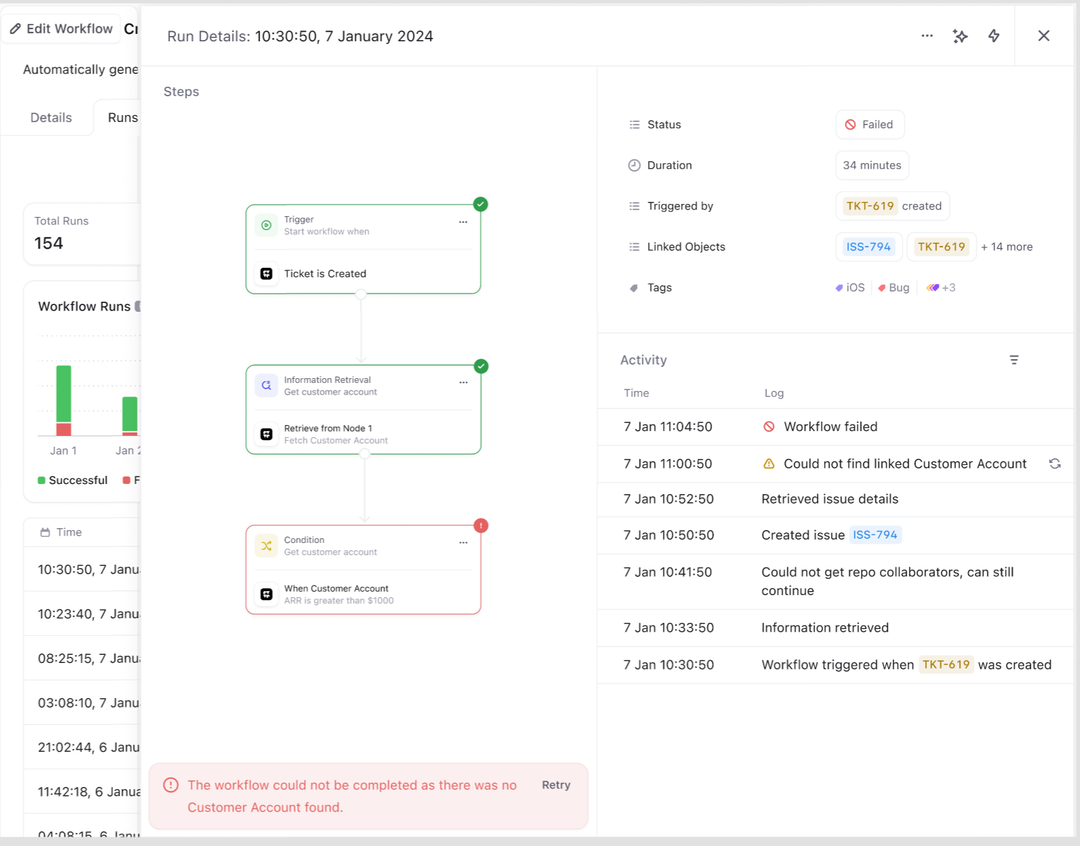Click the Status field list icon
This screenshot has width=1080, height=846.
pos(634,125)
